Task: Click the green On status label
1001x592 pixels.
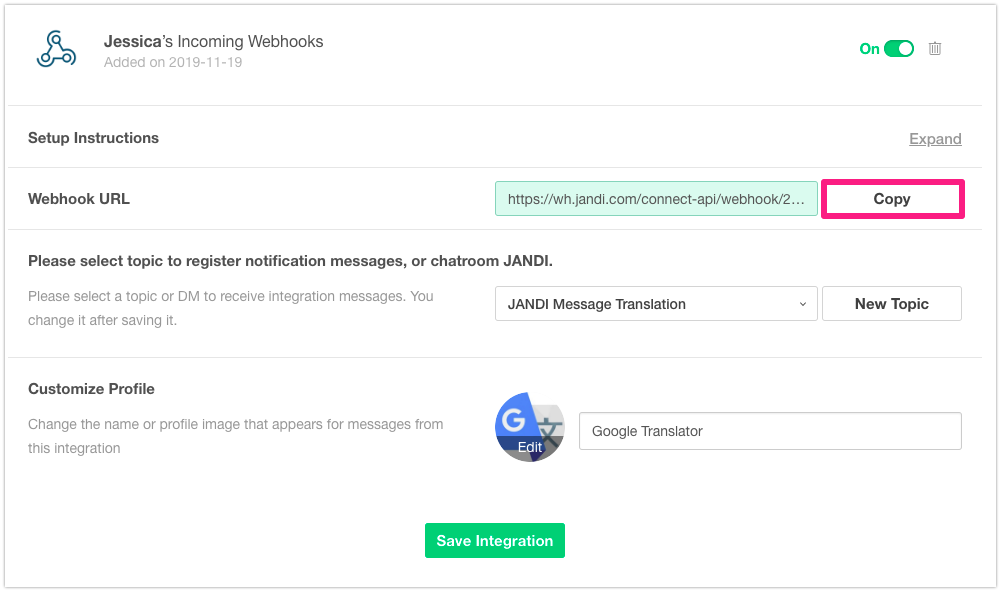Action: (x=869, y=48)
